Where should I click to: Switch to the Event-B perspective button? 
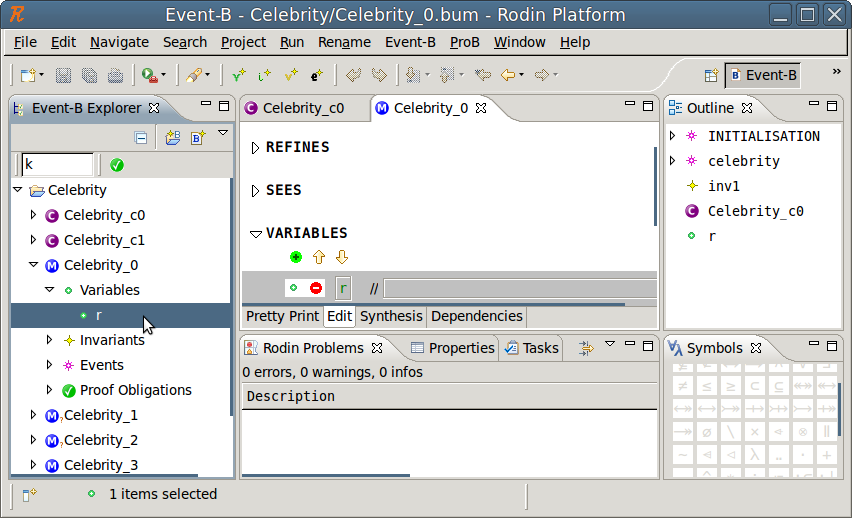[762, 75]
